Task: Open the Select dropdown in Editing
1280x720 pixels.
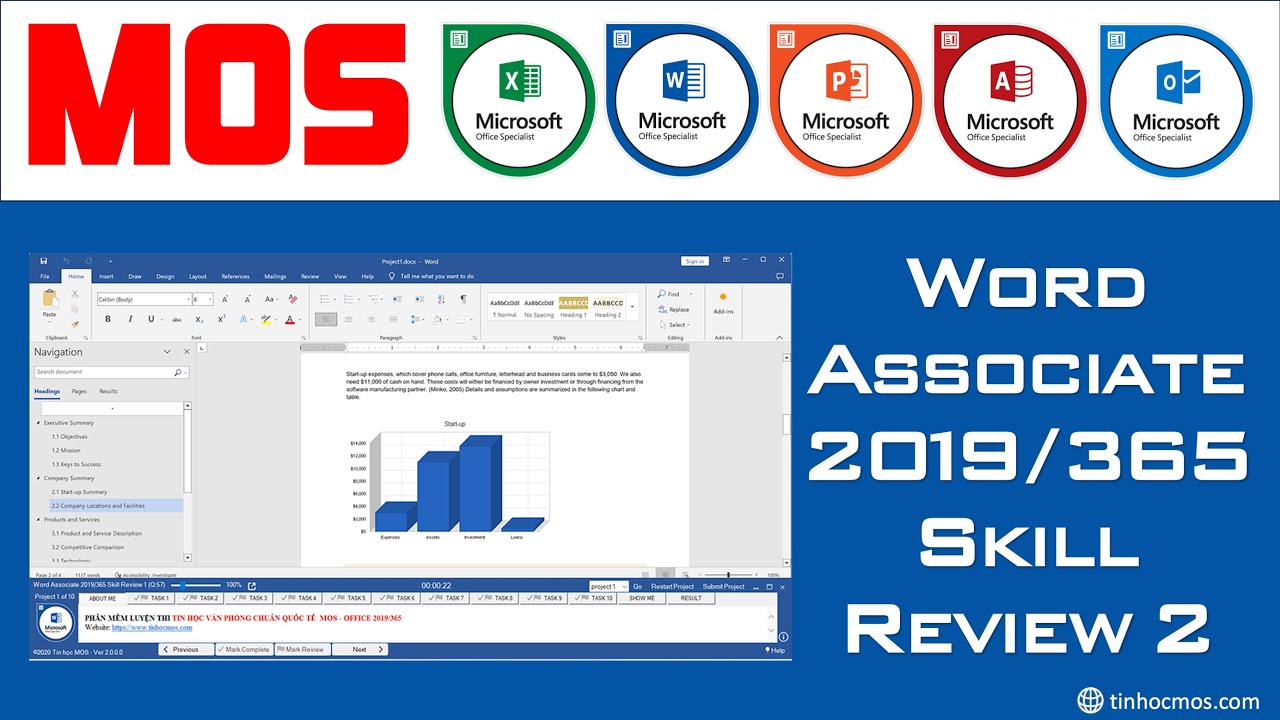Action: pos(674,324)
